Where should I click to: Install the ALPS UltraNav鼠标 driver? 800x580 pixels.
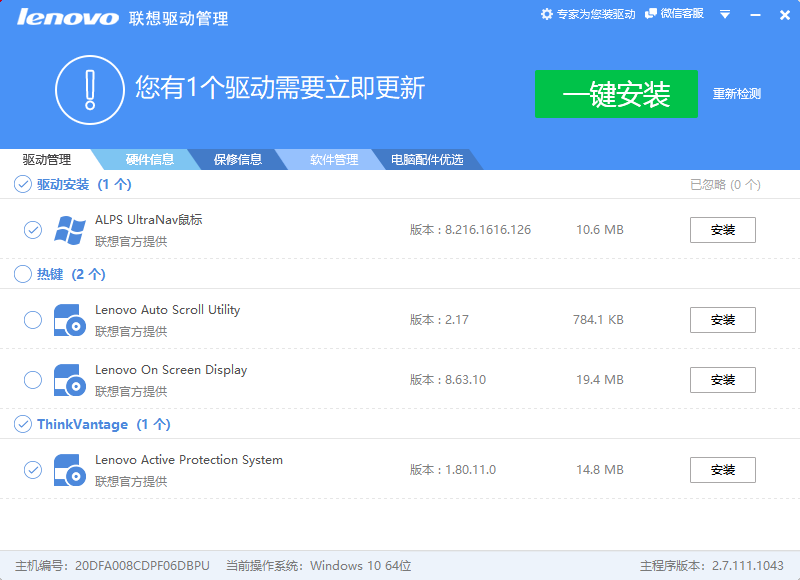(x=722, y=230)
